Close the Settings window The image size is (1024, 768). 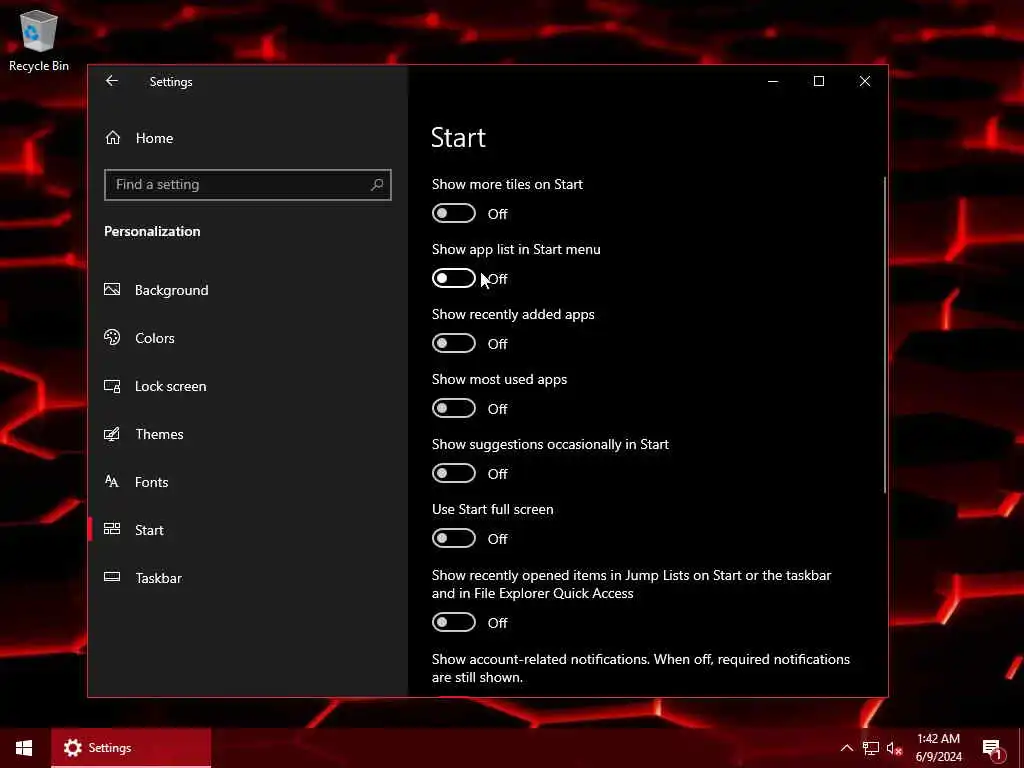[865, 81]
